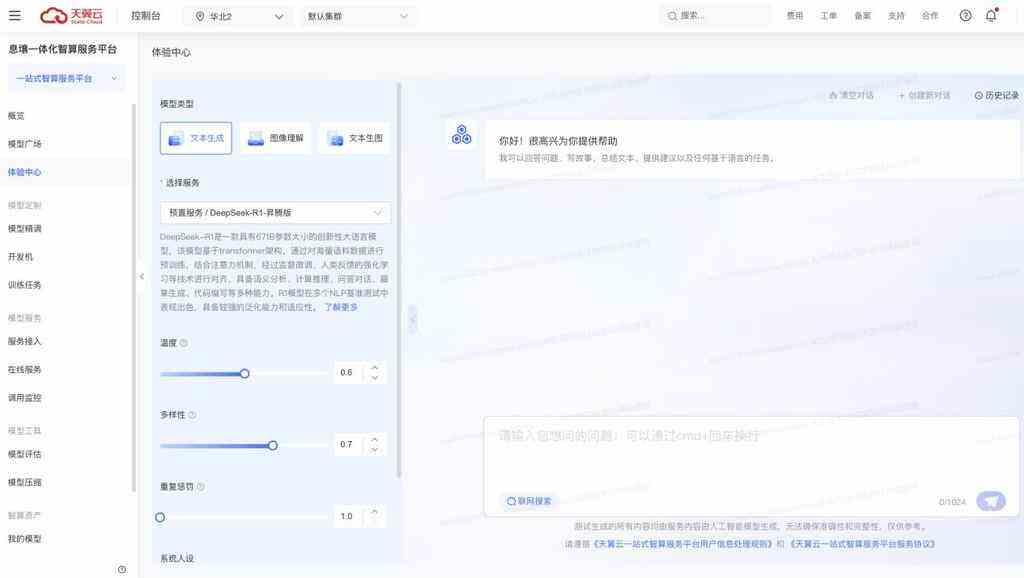
Task: Open the 用户信息处理规则 link
Action: click(x=684, y=544)
